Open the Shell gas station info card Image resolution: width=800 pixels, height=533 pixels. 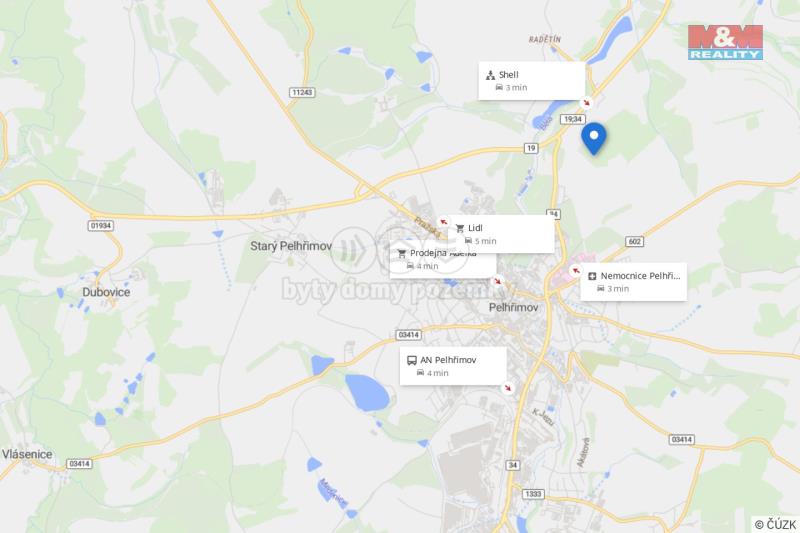(x=532, y=81)
